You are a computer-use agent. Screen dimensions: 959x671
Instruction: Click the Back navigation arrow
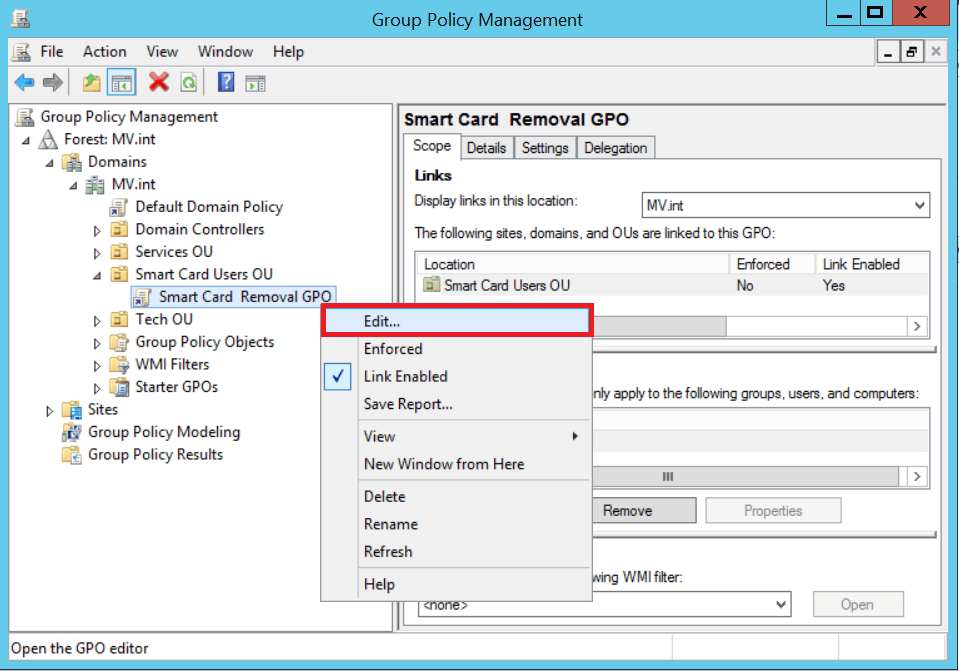22,81
